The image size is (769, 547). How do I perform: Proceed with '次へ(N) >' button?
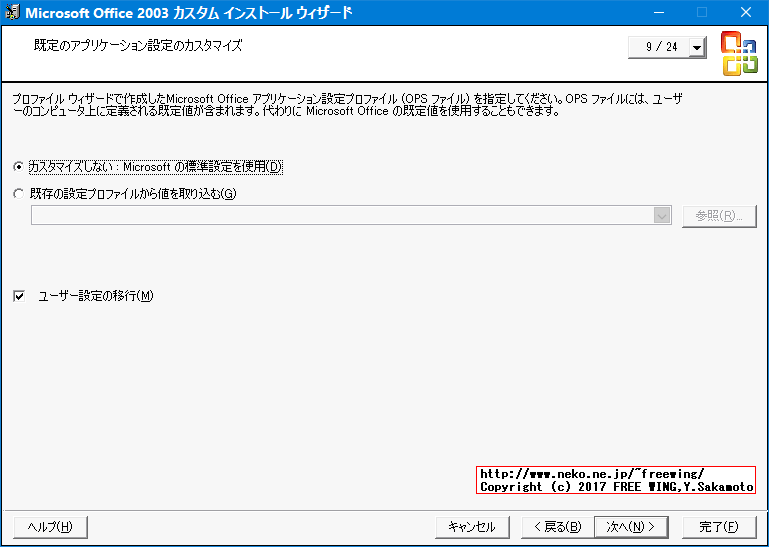coord(631,527)
